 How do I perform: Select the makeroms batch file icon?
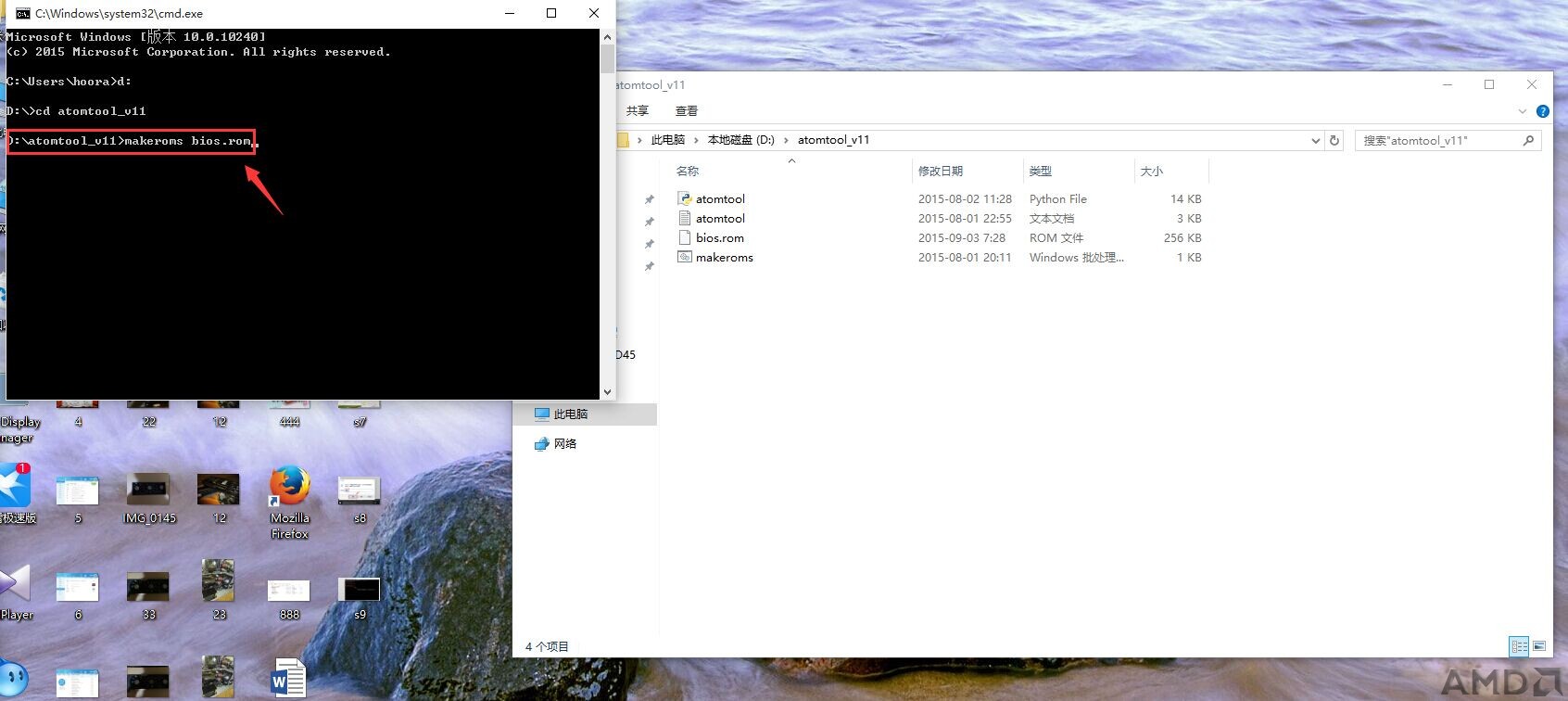(685, 257)
